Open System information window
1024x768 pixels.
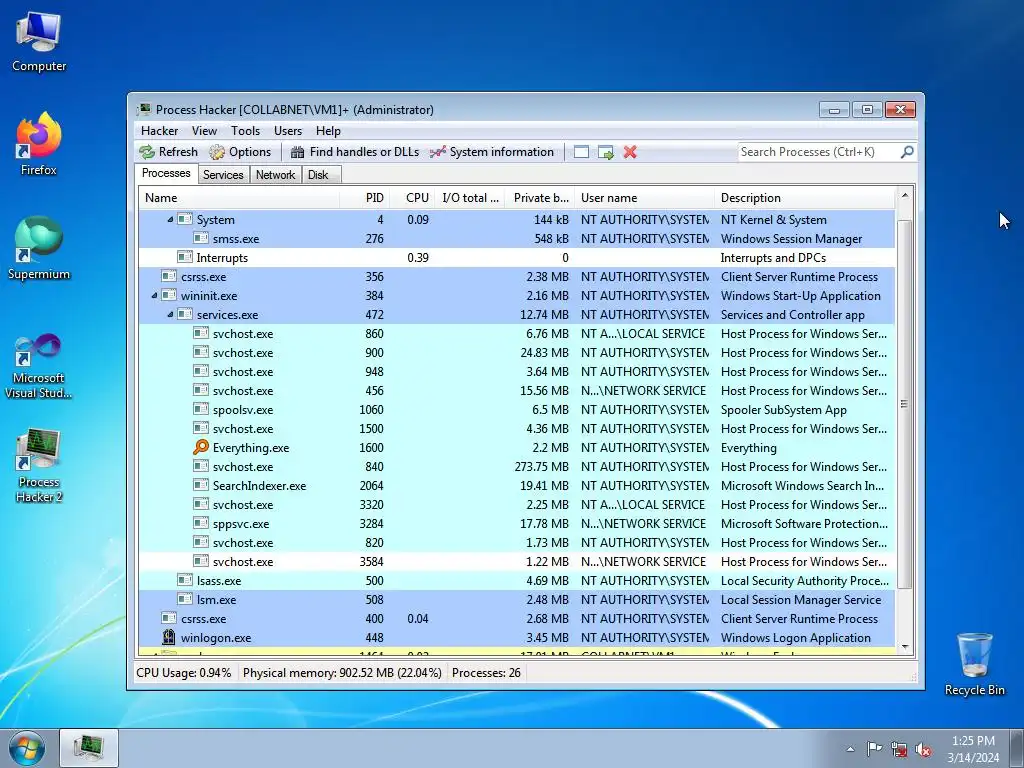[492, 152]
